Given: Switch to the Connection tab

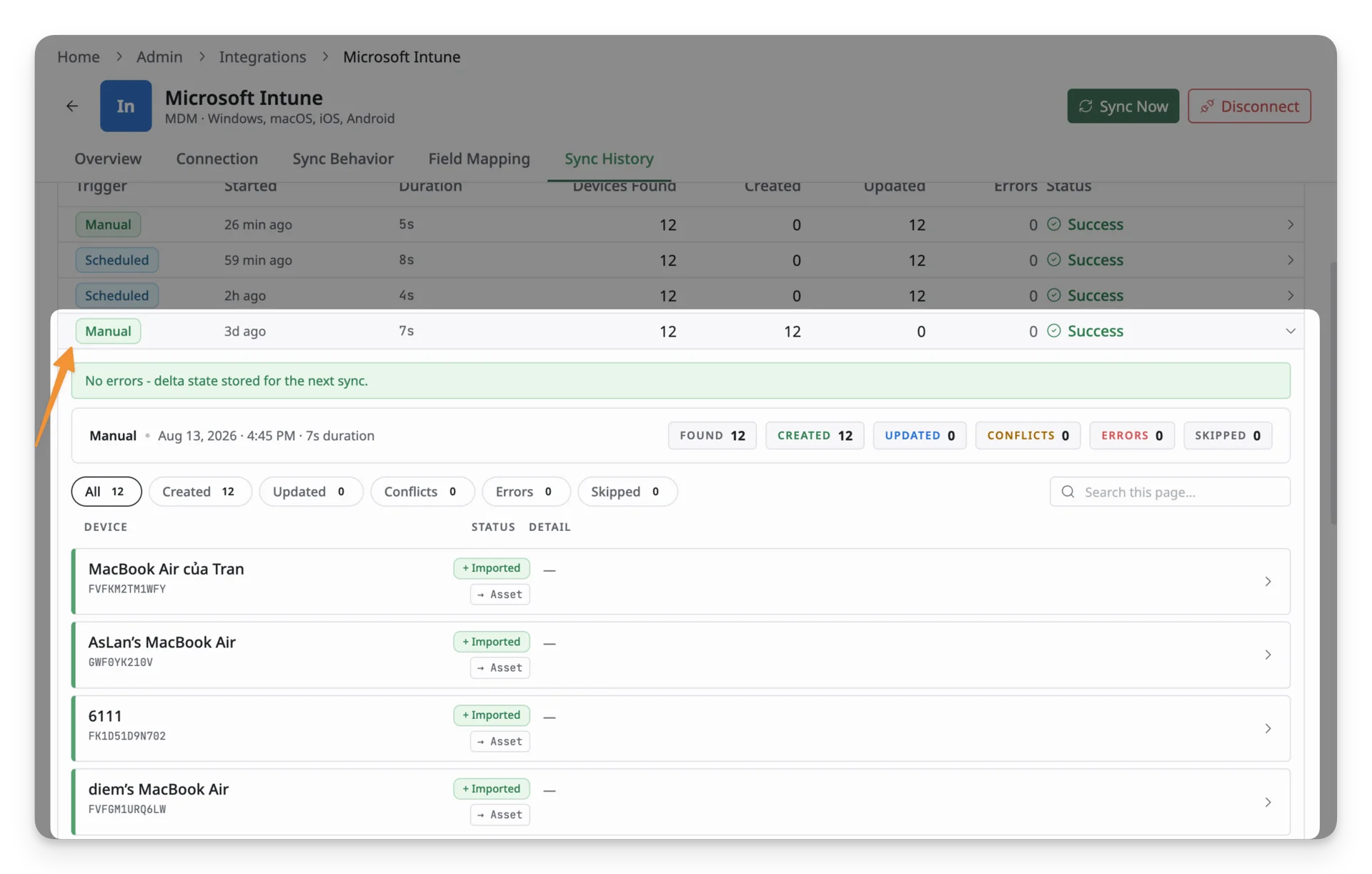Looking at the screenshot, I should [x=217, y=159].
